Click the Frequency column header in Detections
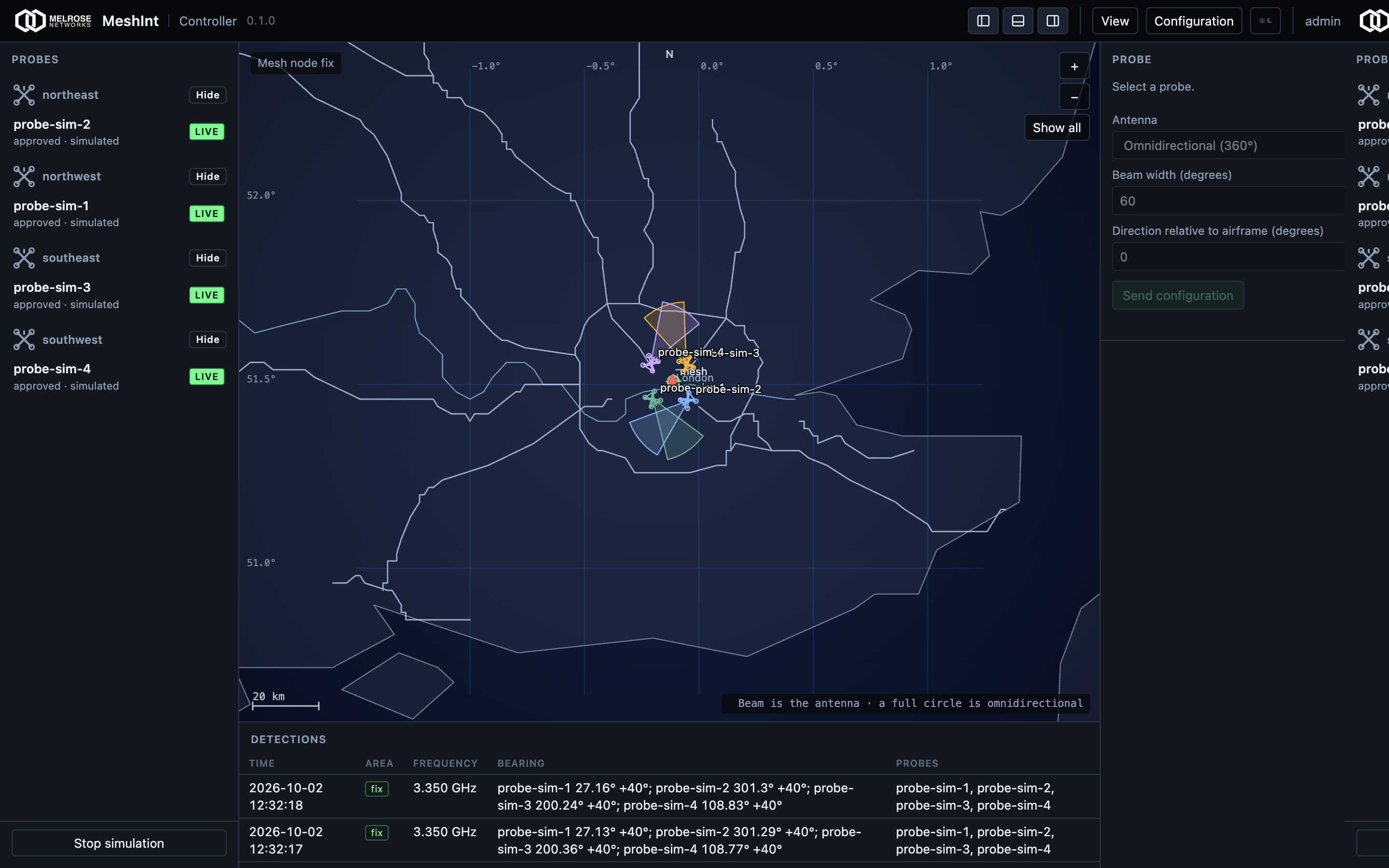Viewport: 1389px width, 868px height. (x=446, y=763)
